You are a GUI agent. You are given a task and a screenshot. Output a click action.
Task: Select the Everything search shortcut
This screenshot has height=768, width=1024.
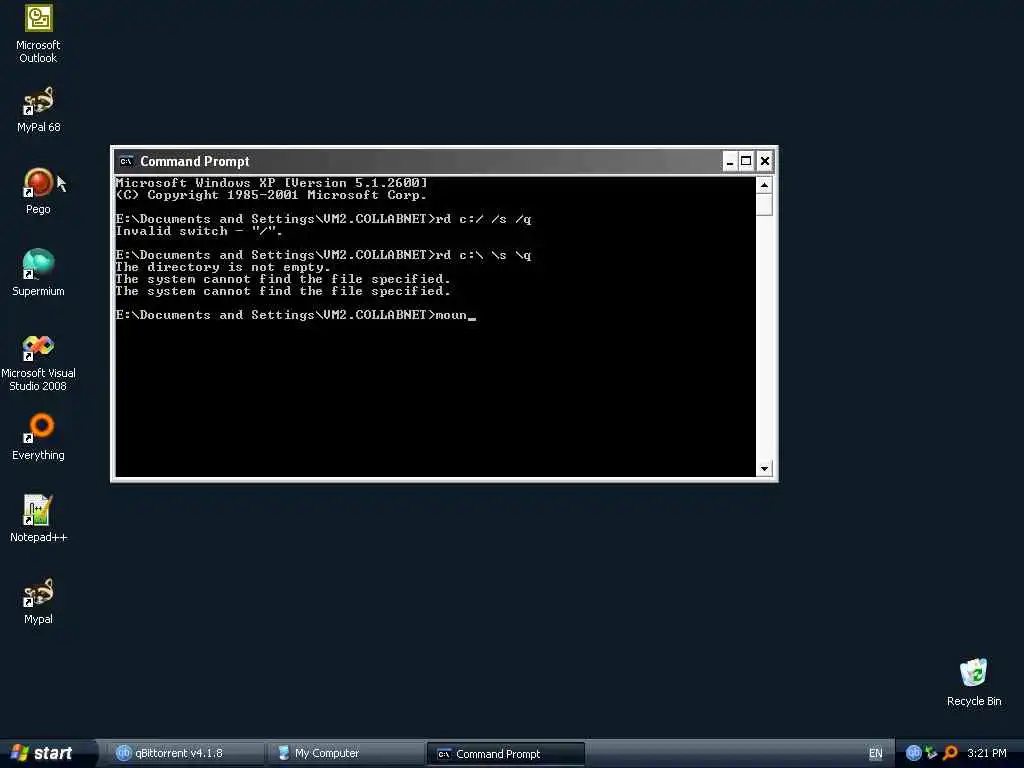(38, 437)
